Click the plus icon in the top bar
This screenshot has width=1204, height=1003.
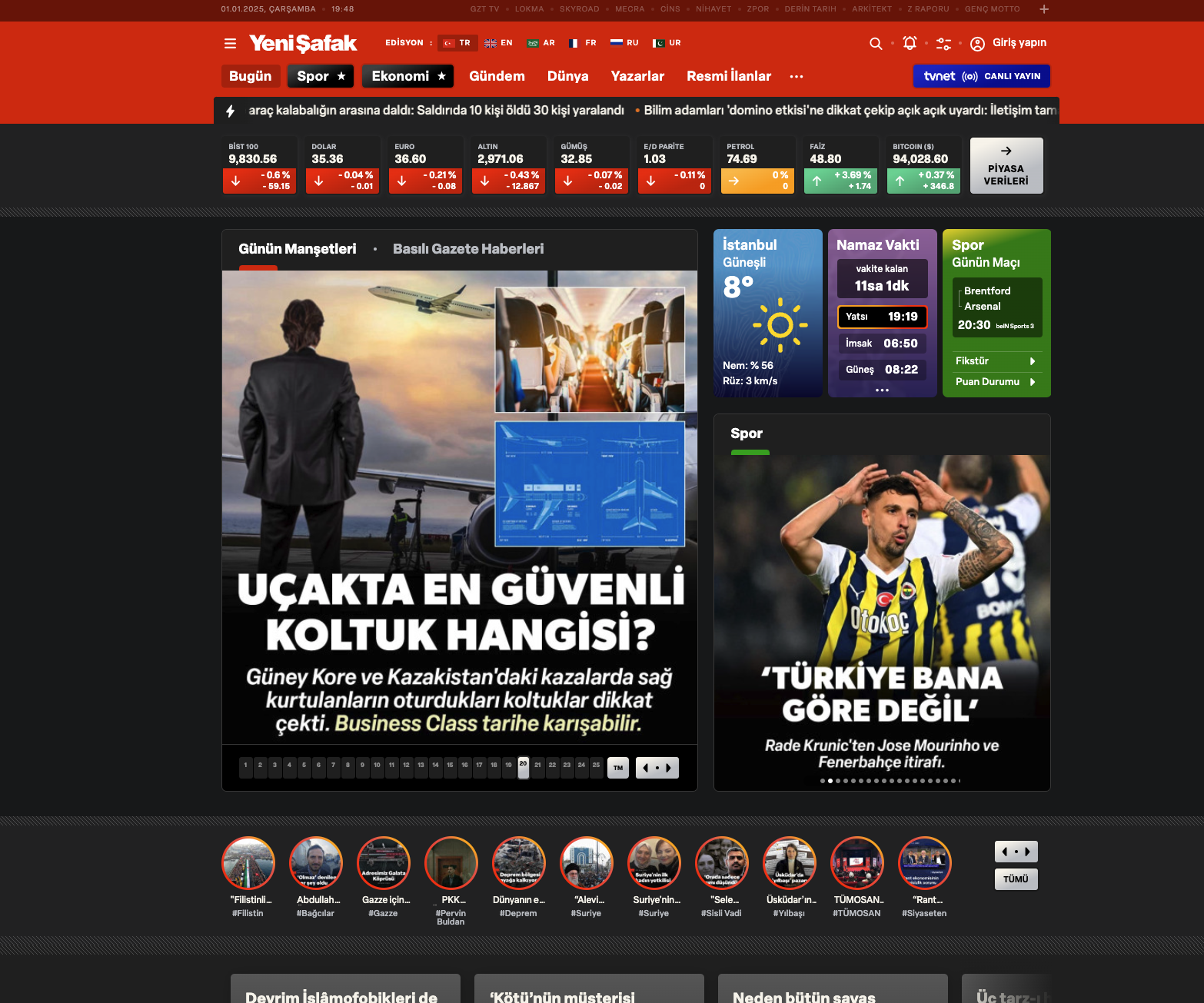pos(1043,9)
